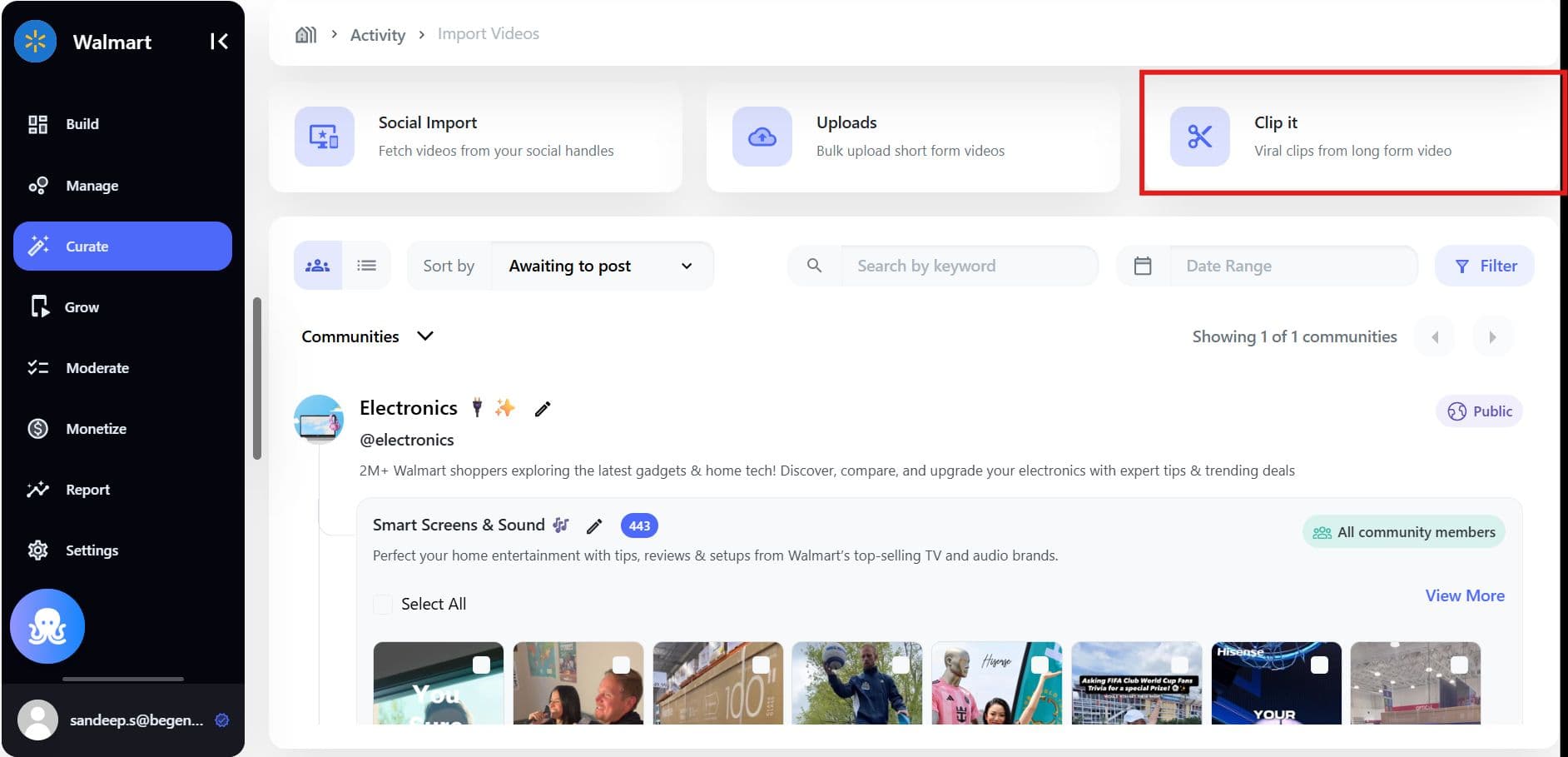Image resolution: width=1568 pixels, height=757 pixels.
Task: Click the Public visibility badge
Action: (x=1479, y=411)
